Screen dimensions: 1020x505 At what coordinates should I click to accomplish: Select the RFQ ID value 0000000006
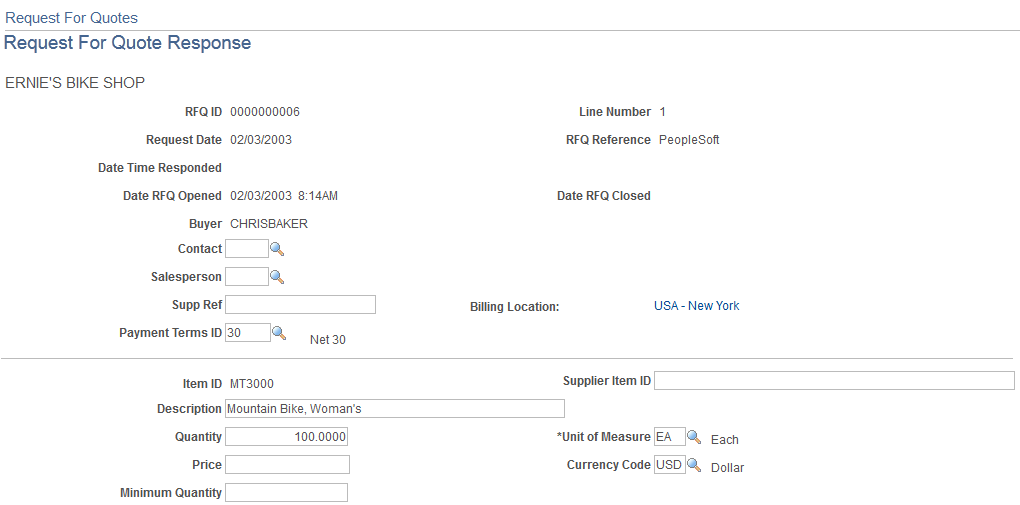coord(265,112)
